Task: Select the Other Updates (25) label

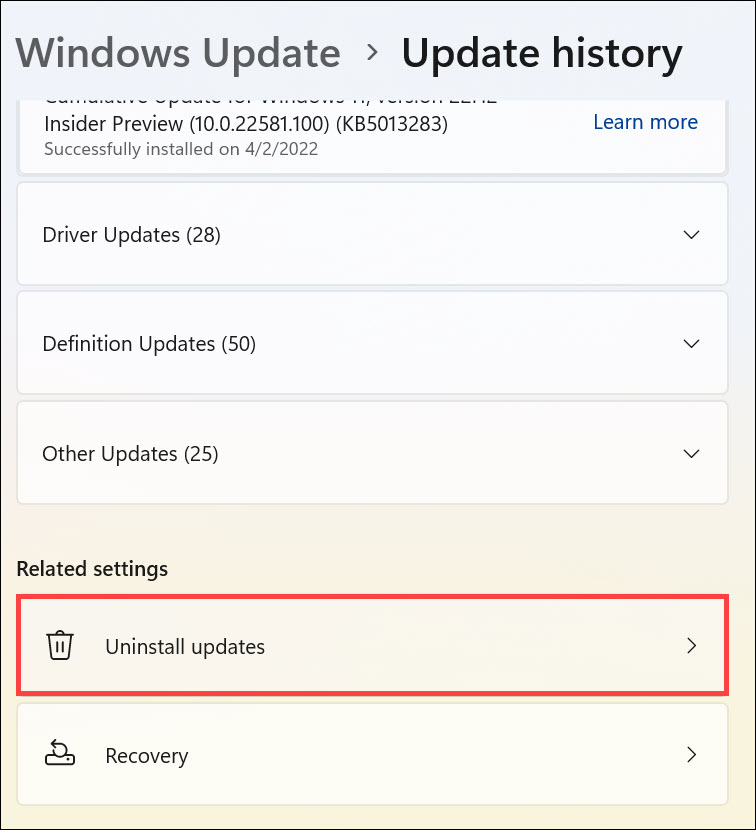Action: point(130,454)
